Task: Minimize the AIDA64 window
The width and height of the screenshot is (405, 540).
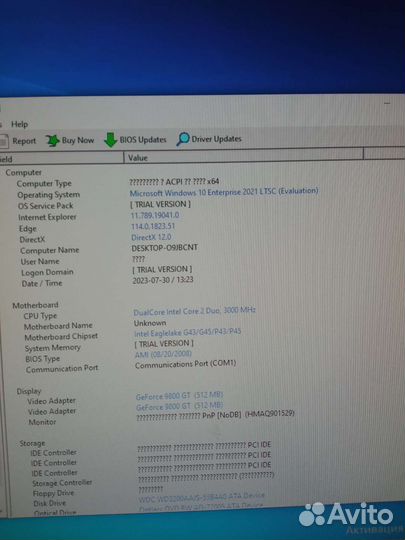Action: click(387, 103)
